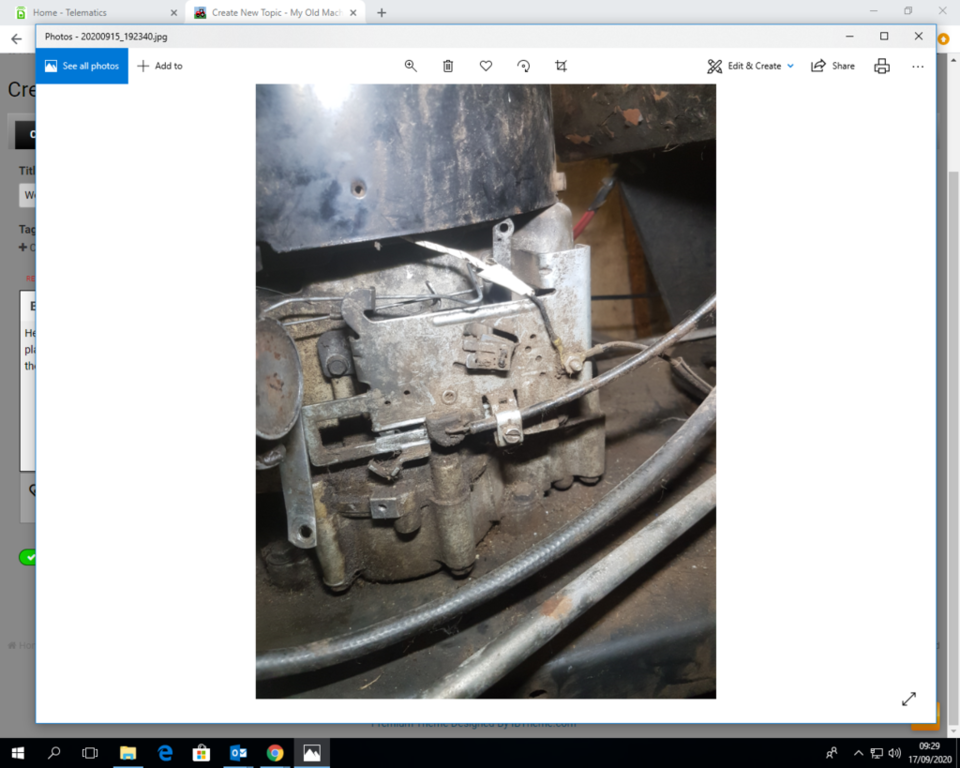Open File Explorer from the taskbar
This screenshot has height=768, width=960.
128,752
